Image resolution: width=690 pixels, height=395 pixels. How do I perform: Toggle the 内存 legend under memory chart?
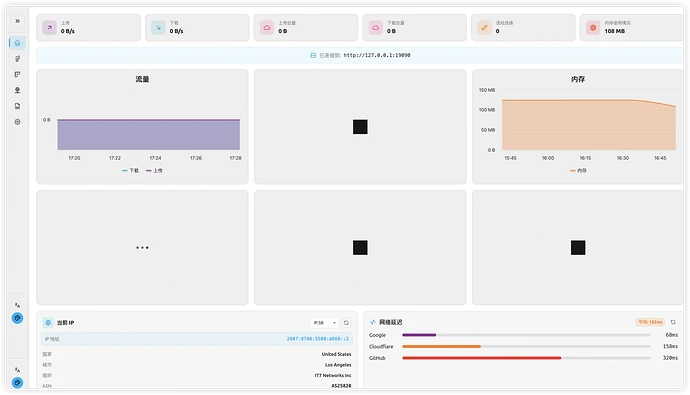[578, 170]
